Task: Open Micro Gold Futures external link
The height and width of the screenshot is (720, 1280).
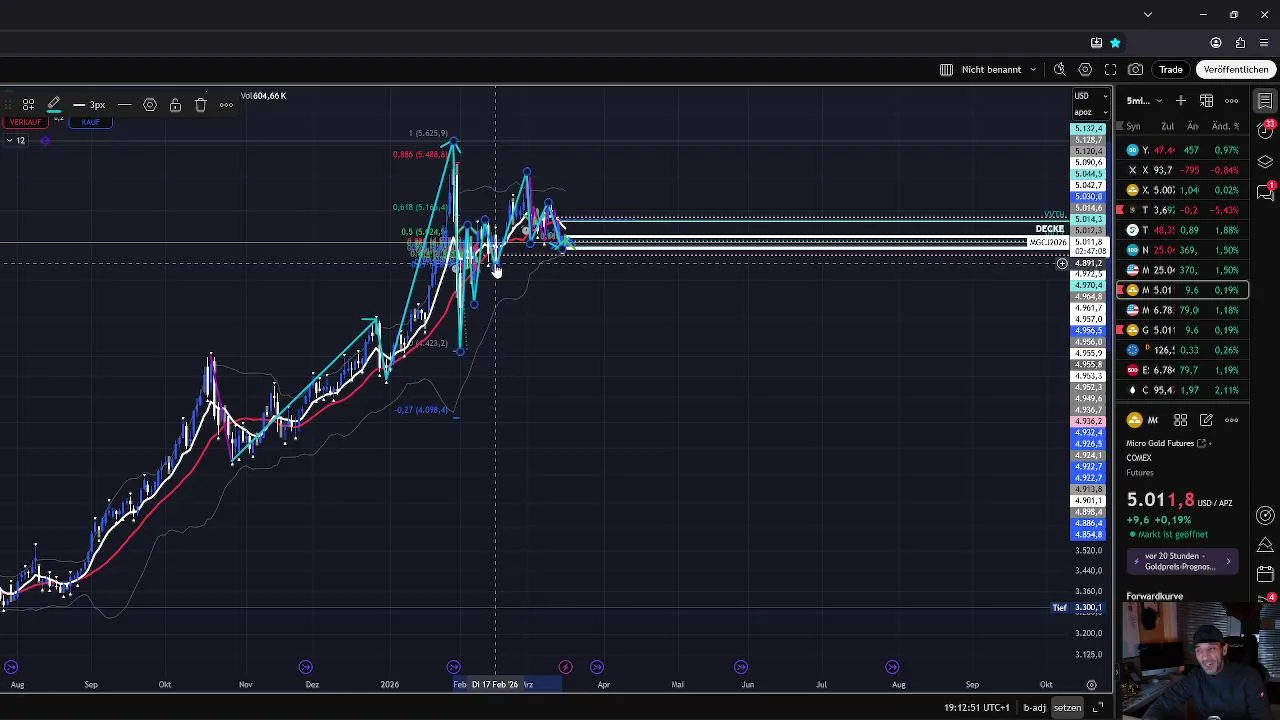Action: pyautogui.click(x=1202, y=443)
